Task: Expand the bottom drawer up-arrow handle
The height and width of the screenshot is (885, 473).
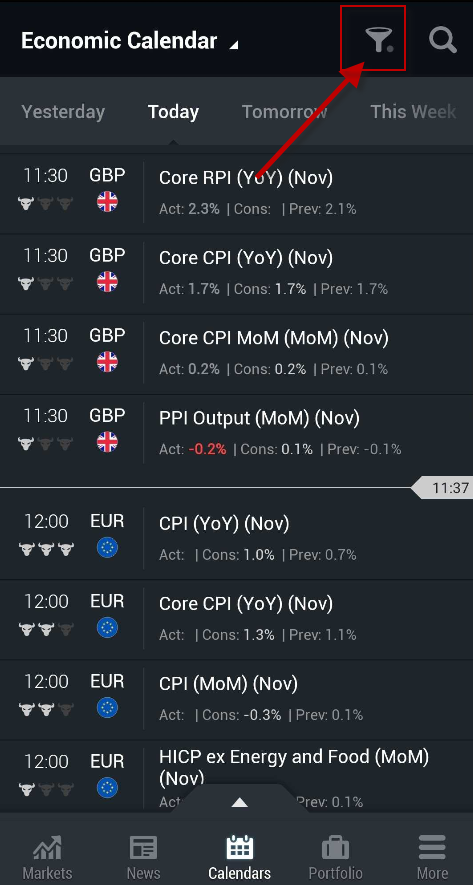Action: 239,801
